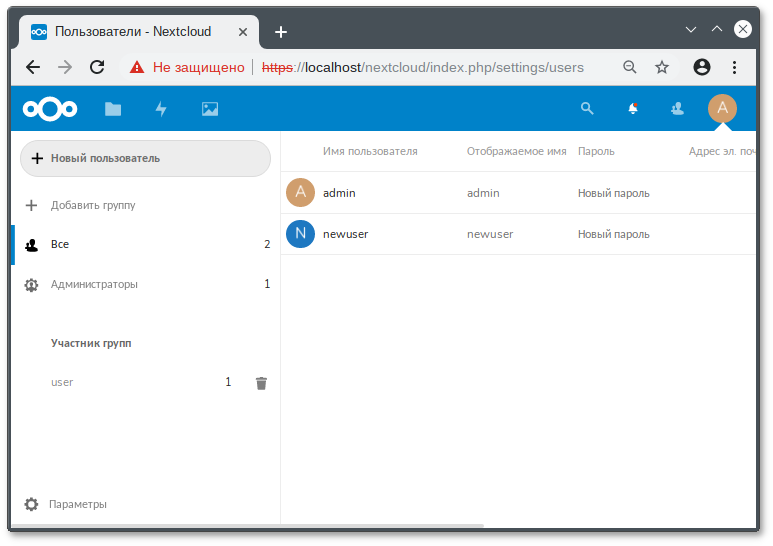The width and height of the screenshot is (773, 546).
Task: Open the notifications bell icon
Action: [x=633, y=108]
